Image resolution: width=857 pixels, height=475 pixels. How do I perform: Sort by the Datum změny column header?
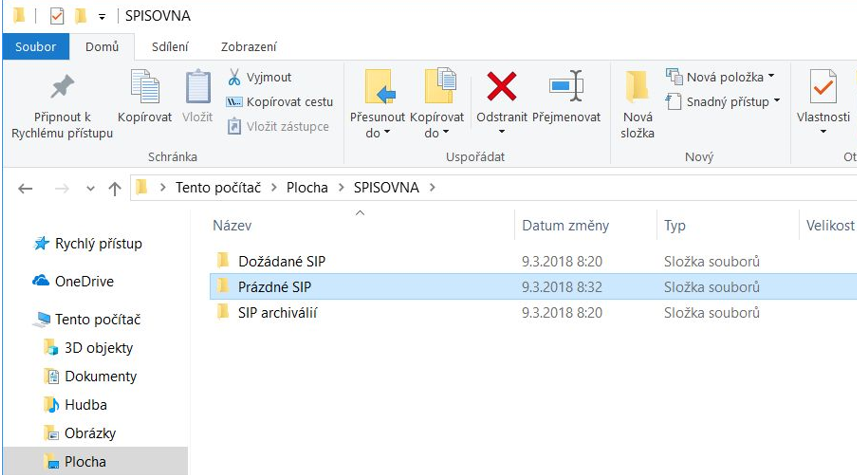[565, 226]
